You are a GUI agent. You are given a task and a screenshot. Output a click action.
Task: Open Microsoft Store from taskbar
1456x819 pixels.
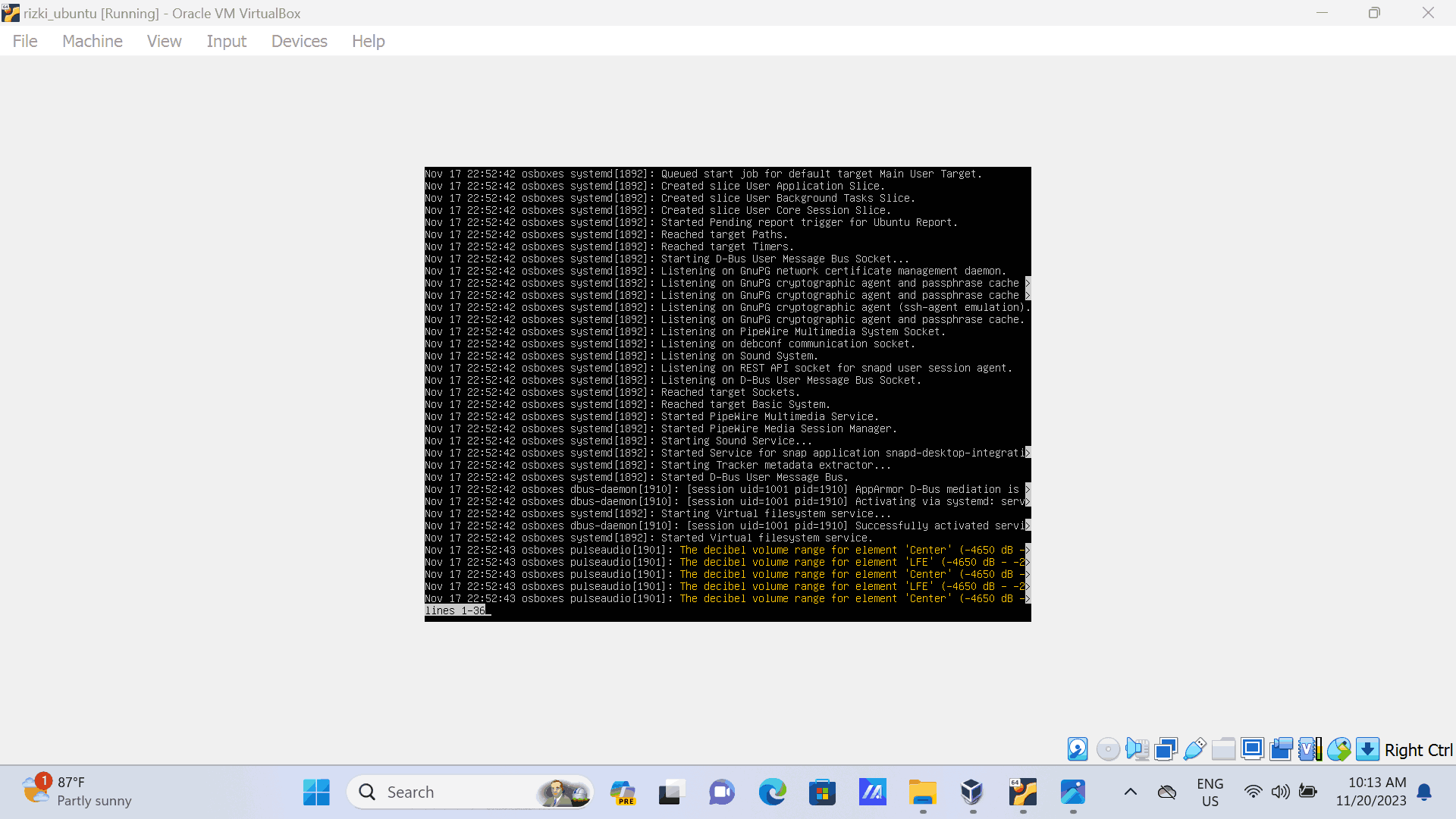click(x=822, y=792)
